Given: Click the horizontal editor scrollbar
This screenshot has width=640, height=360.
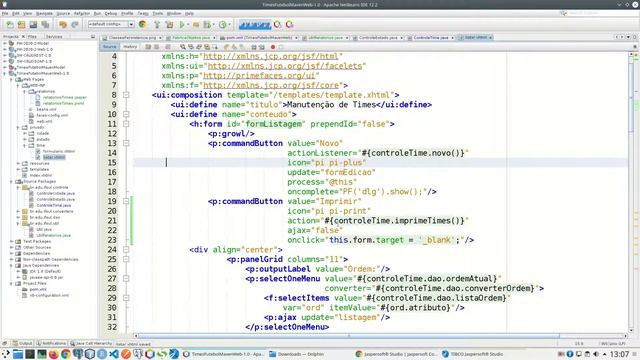Looking at the screenshot, I should click(349, 336).
